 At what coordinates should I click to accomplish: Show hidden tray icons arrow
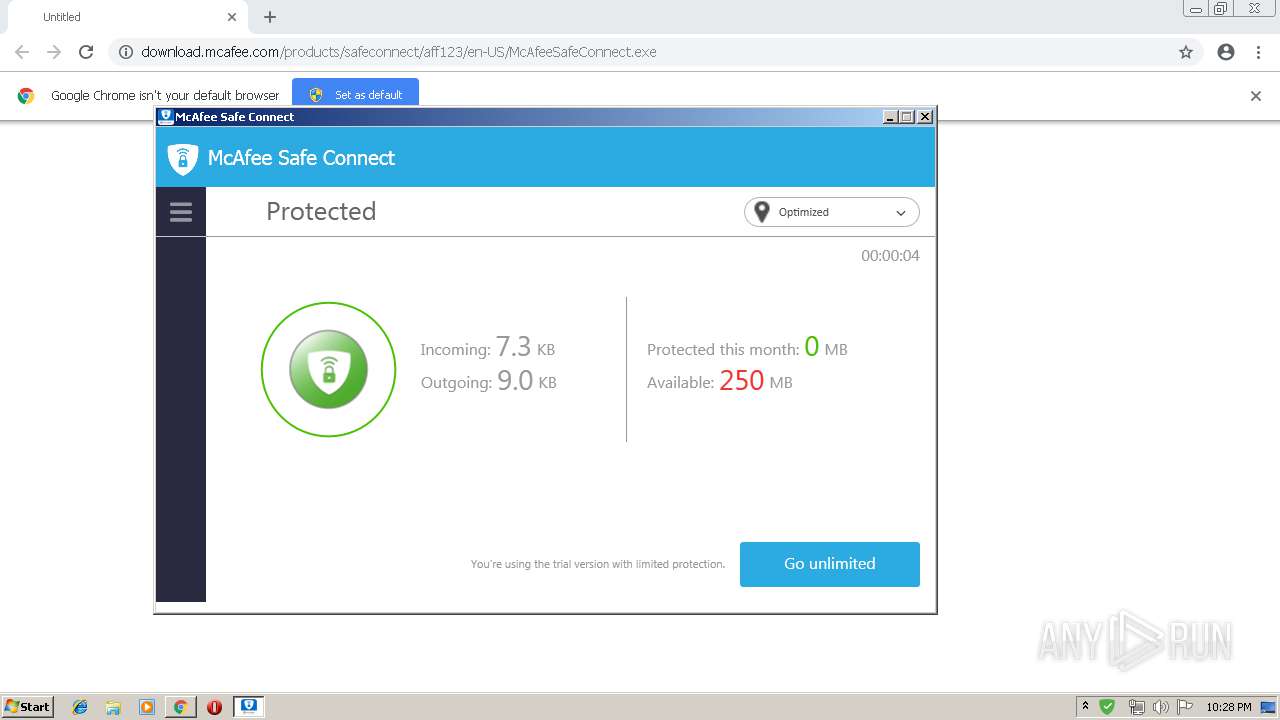click(1086, 706)
